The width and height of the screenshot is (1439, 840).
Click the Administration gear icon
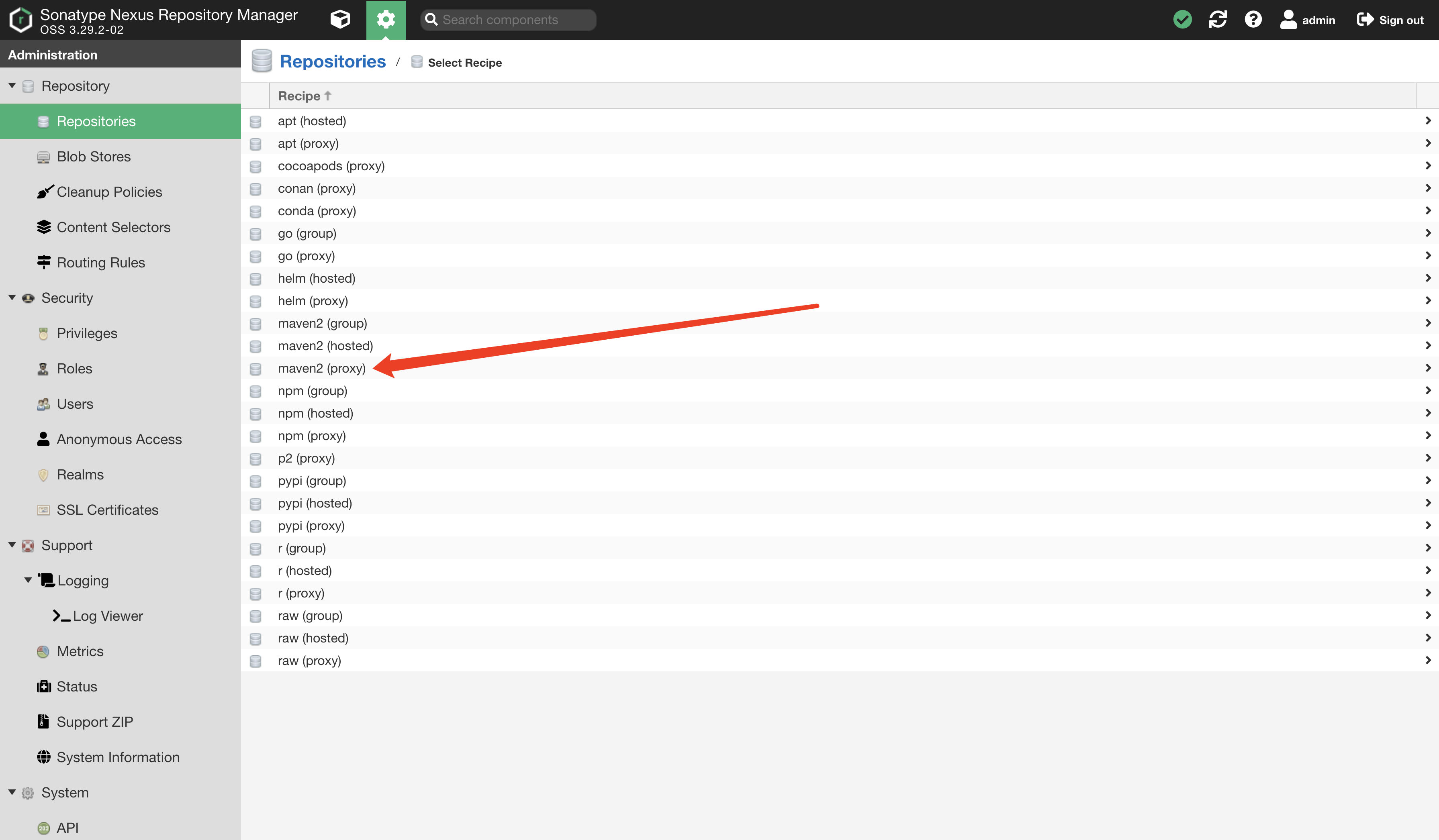[385, 19]
